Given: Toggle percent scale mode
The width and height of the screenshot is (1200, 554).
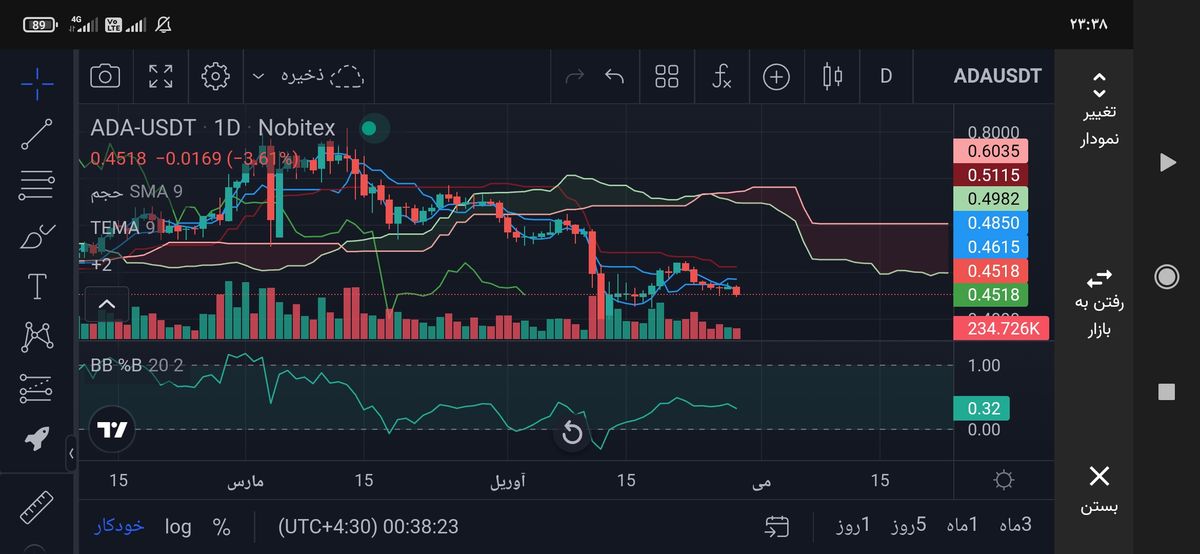Looking at the screenshot, I should coord(221,526).
